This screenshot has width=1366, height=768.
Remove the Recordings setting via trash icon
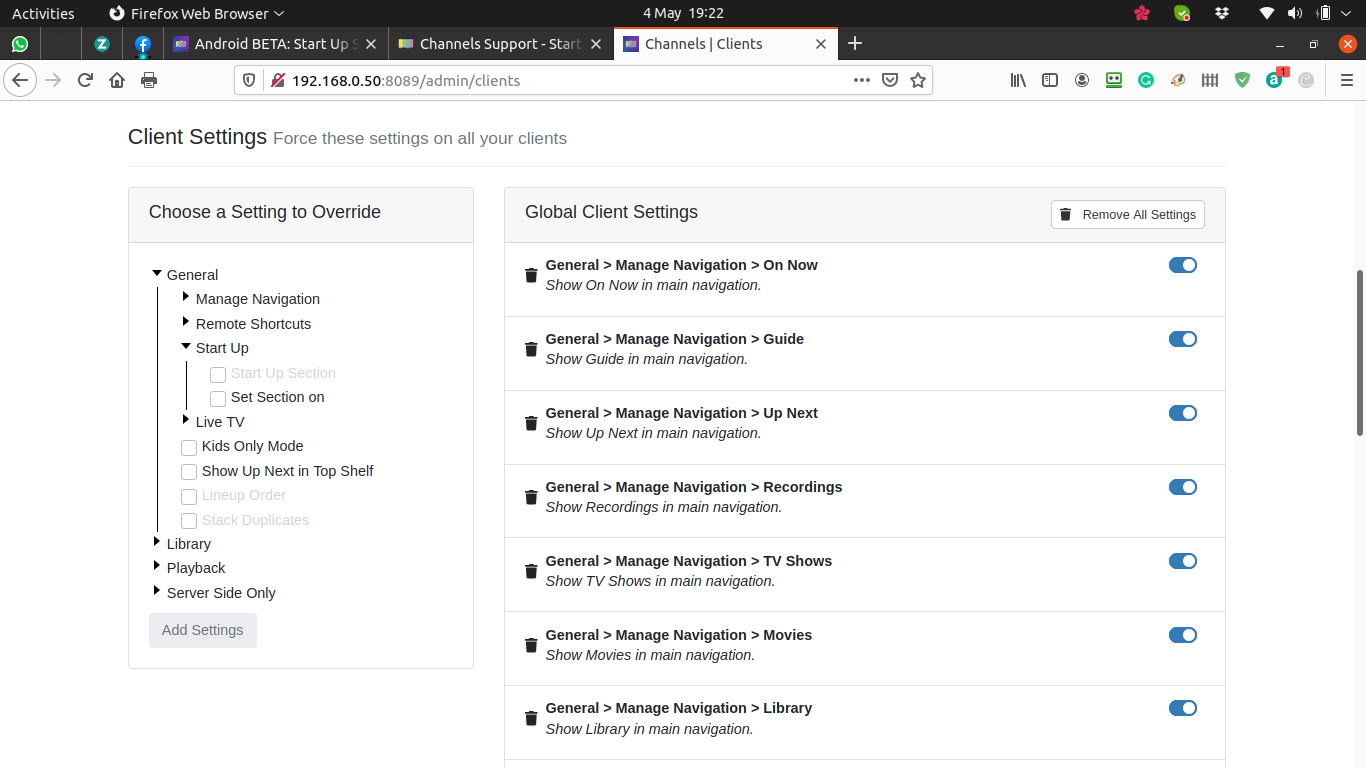coord(531,497)
